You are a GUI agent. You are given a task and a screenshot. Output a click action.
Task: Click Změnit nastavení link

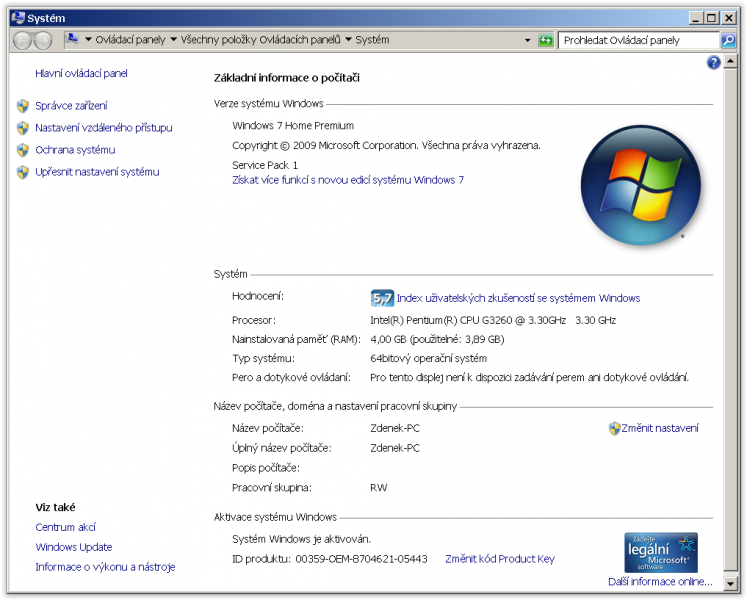660,428
